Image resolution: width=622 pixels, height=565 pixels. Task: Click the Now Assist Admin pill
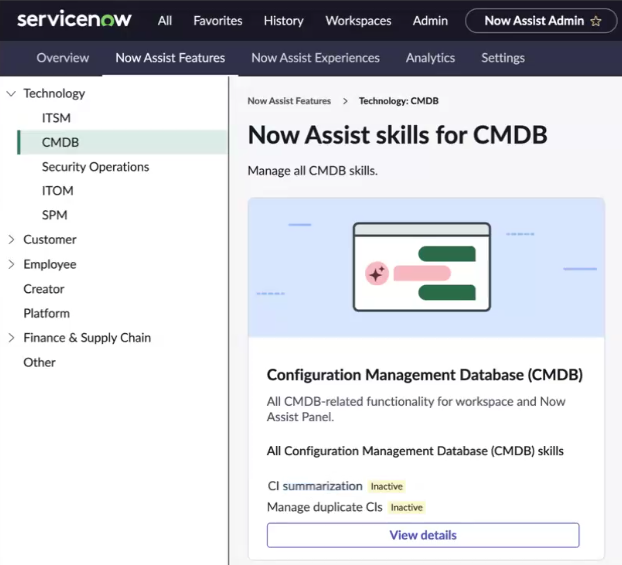(x=541, y=21)
